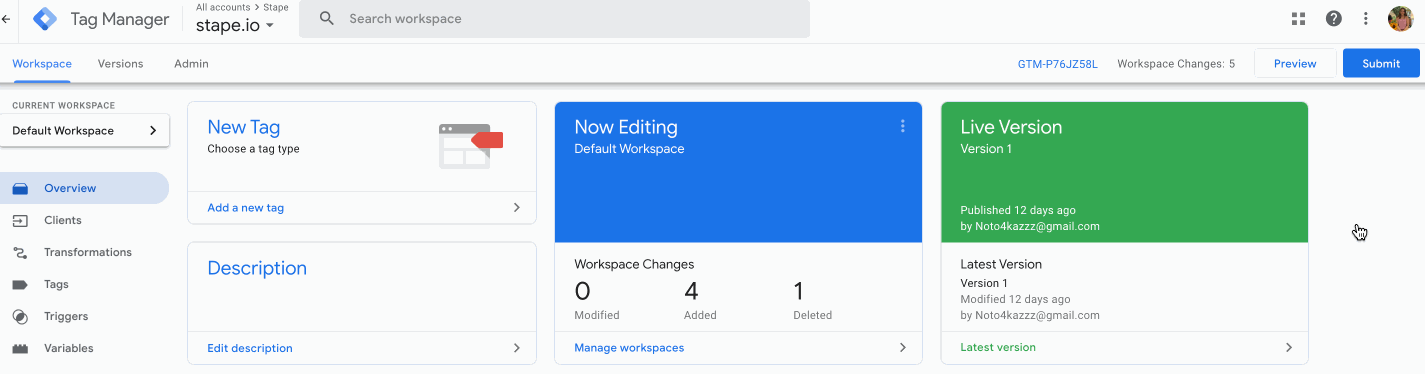Open the help question mark icon

pos(1333,18)
